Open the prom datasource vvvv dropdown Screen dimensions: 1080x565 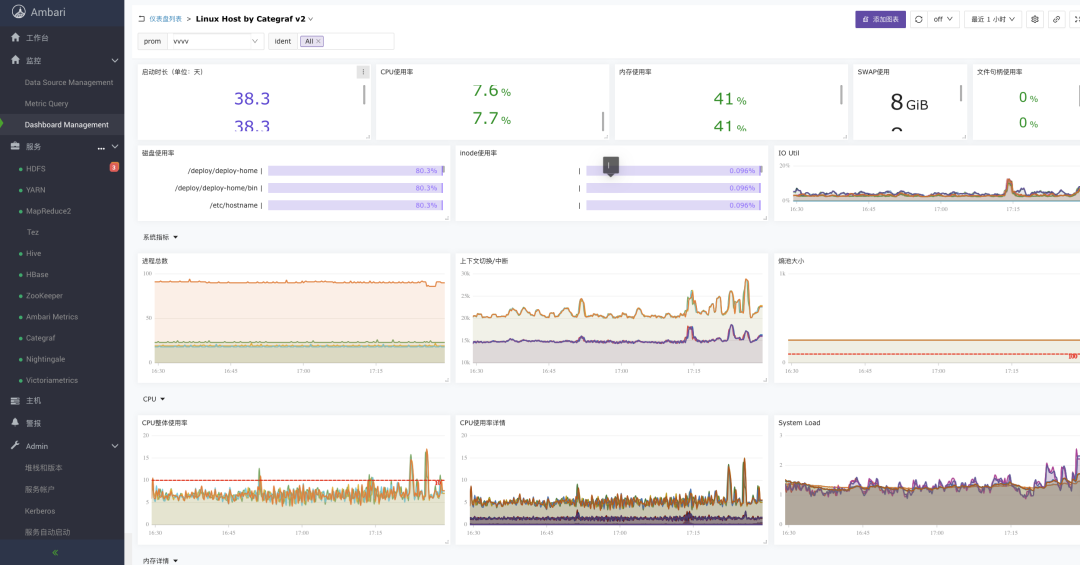point(216,41)
